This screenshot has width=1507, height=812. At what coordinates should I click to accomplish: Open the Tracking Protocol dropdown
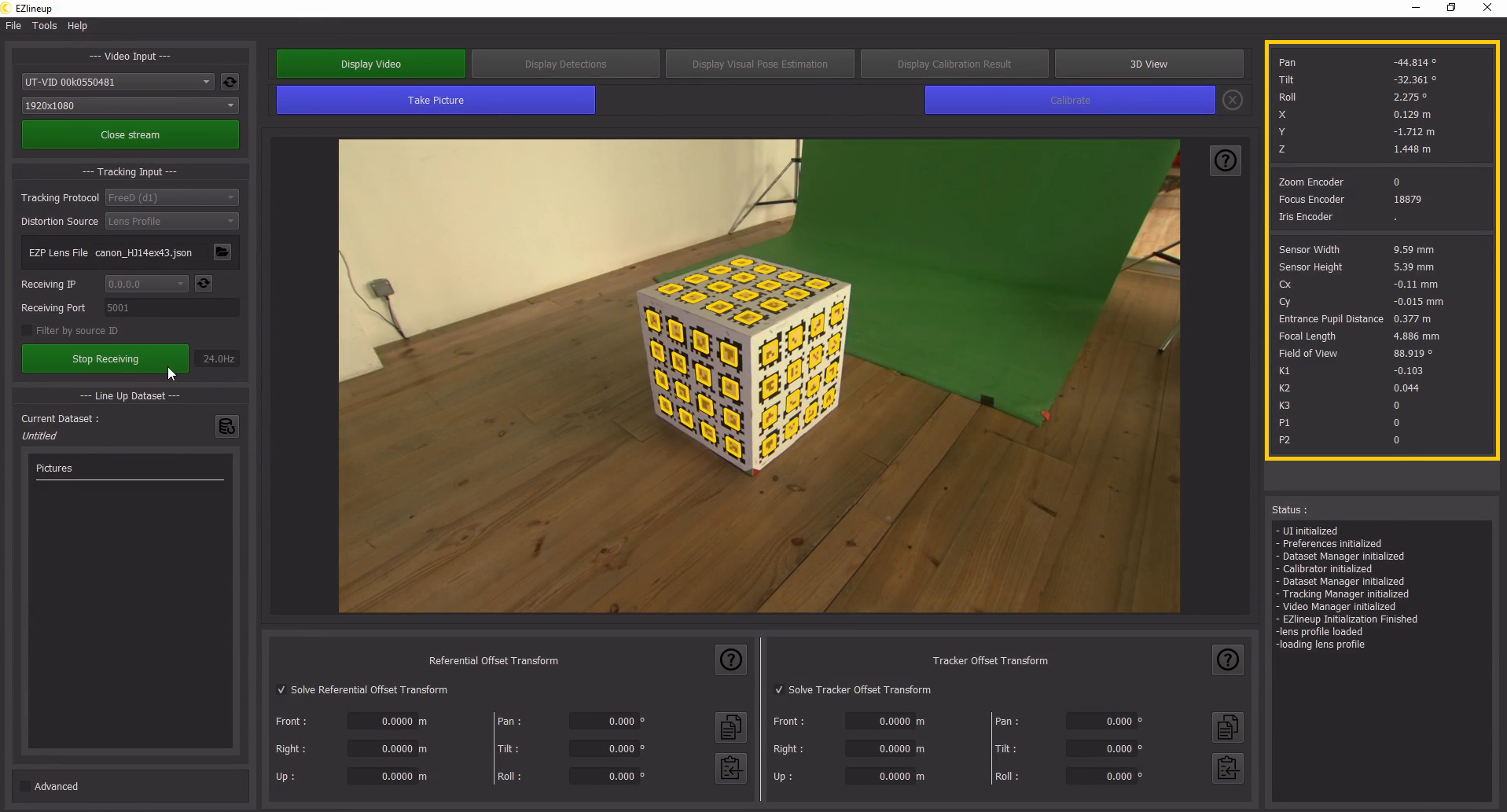(171, 198)
